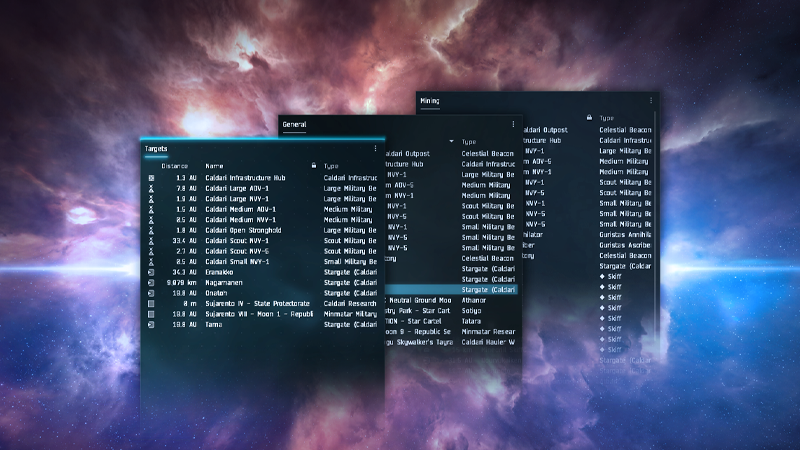Click the beacon icon for Caldari Large ADV-1
Screen dimensions: 800x450
coord(151,188)
